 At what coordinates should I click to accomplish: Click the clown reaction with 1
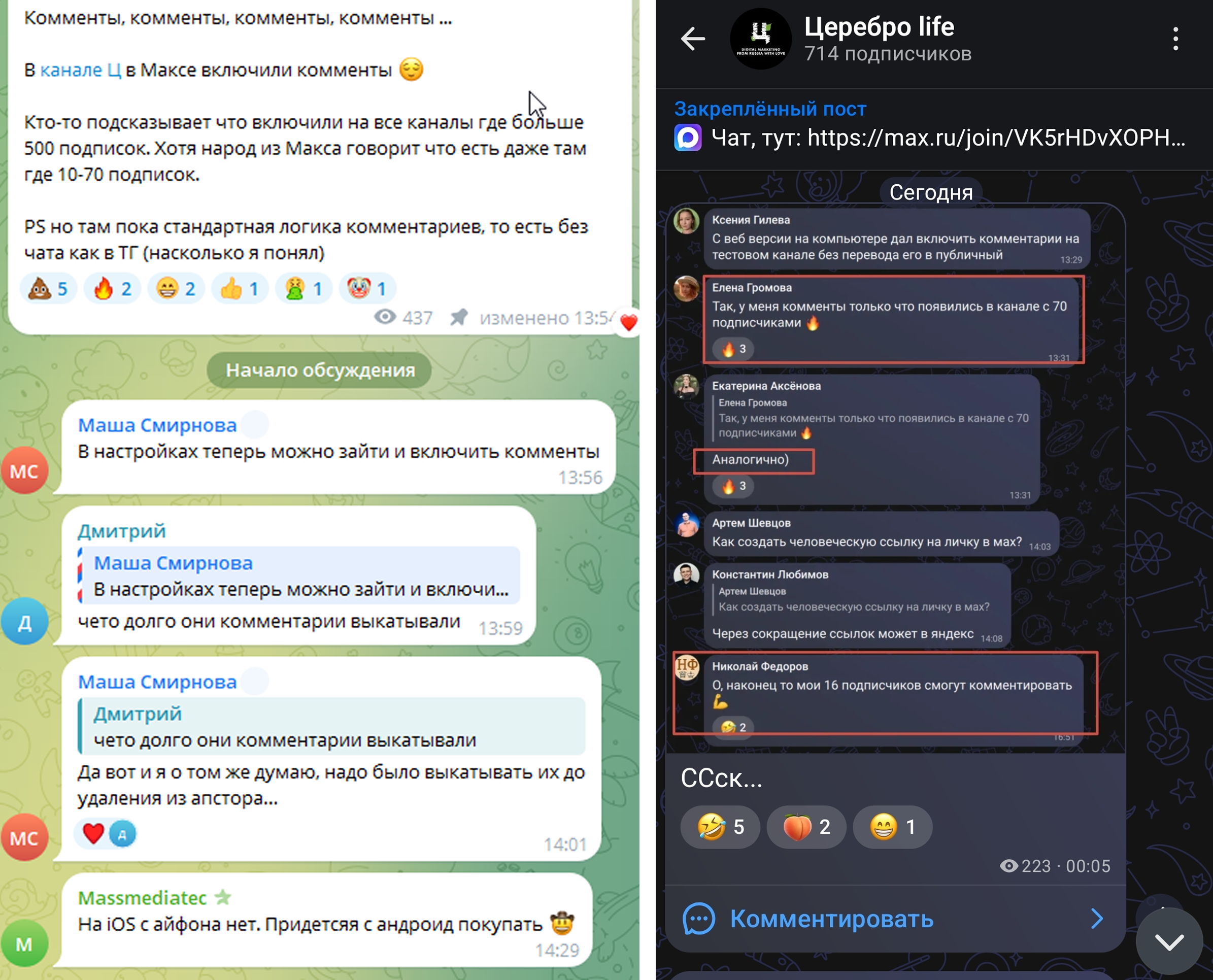pos(367,289)
